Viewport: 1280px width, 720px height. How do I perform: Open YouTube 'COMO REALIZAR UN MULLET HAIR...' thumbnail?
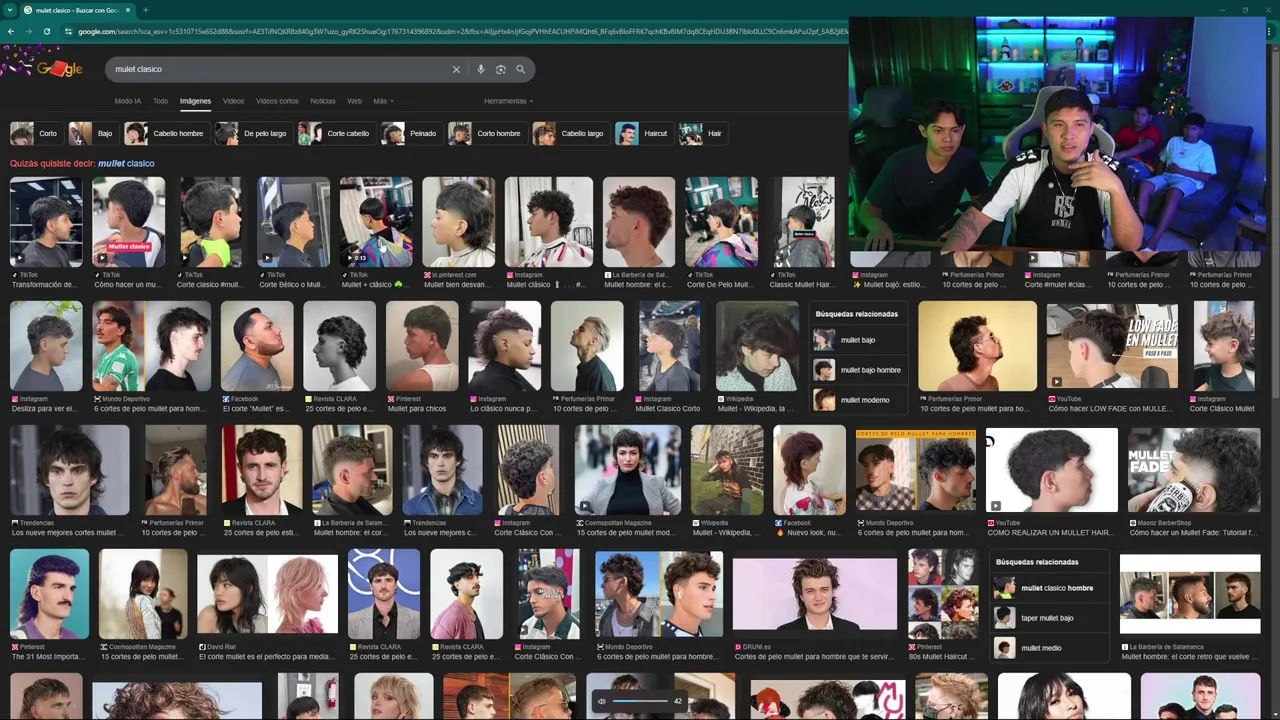pos(1052,470)
